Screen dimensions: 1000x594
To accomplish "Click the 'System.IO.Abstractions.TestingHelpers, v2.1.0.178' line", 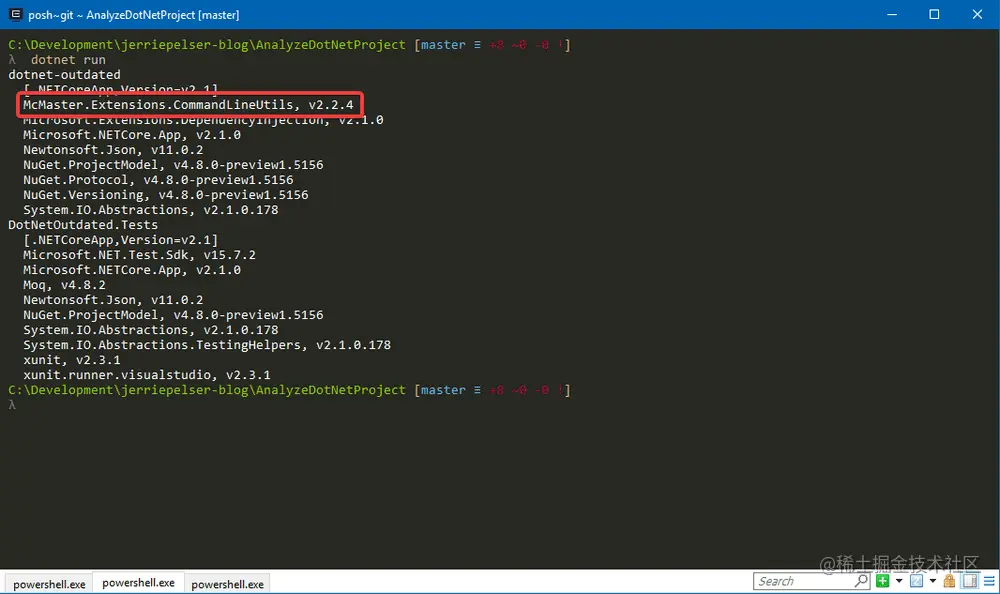I will pyautogui.click(x=207, y=345).
